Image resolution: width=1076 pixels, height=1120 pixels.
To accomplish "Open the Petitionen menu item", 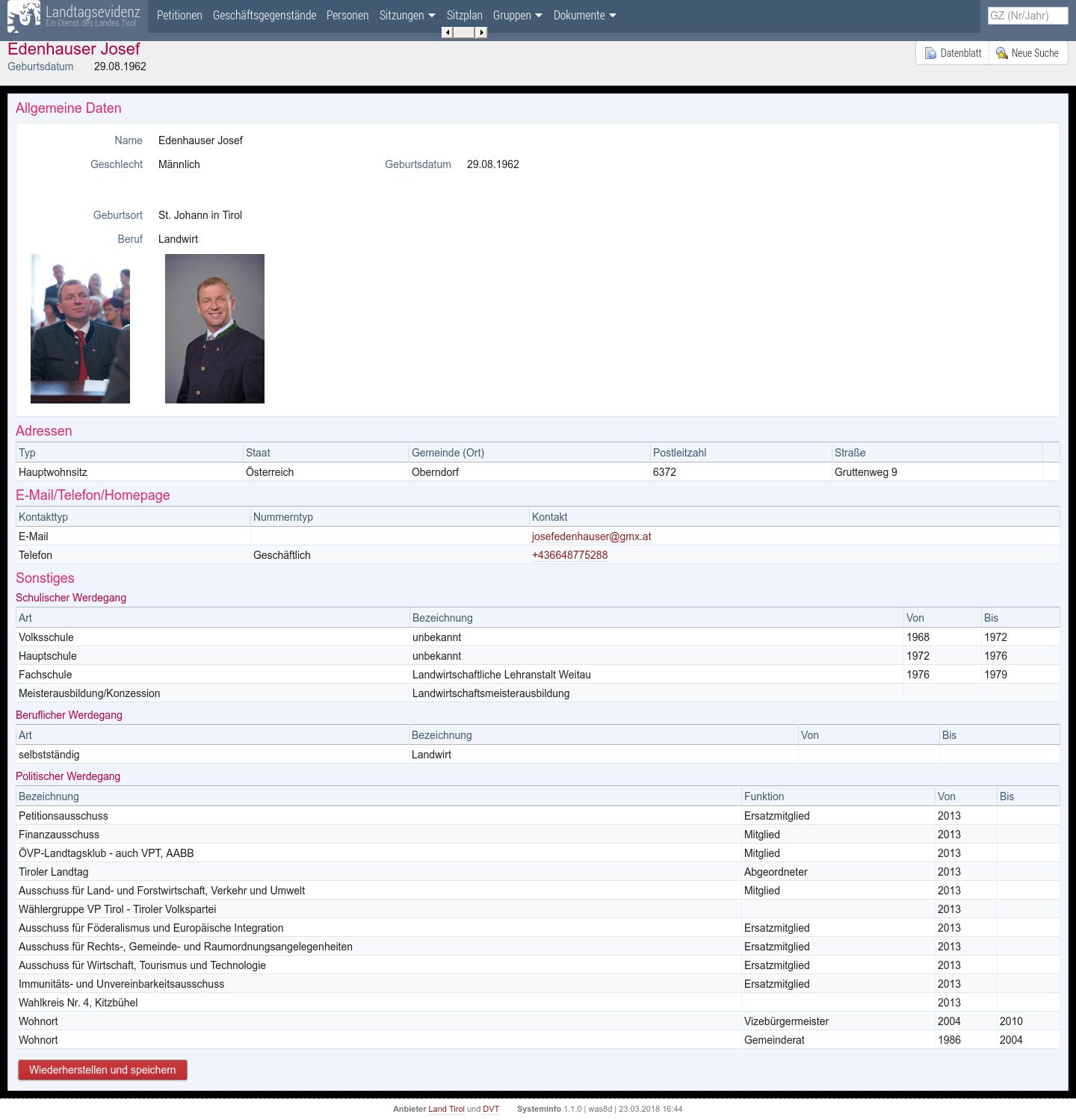I will pos(179,15).
